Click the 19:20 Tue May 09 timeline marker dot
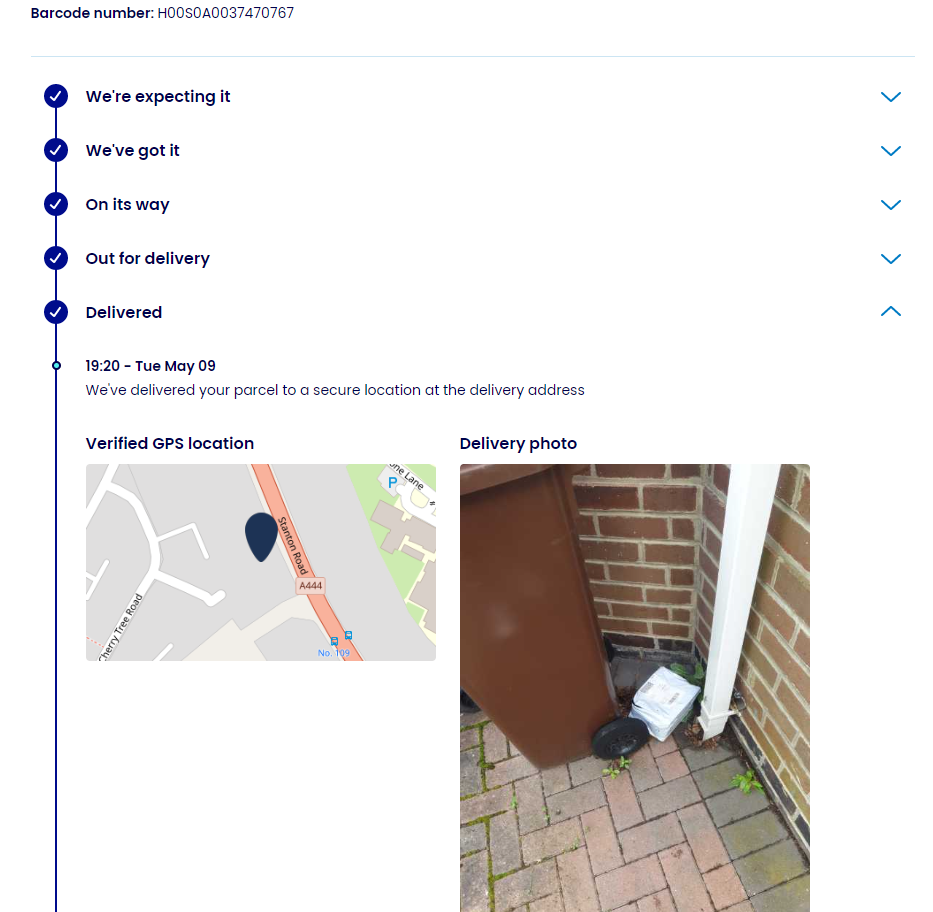The height and width of the screenshot is (912, 933). (x=56, y=366)
